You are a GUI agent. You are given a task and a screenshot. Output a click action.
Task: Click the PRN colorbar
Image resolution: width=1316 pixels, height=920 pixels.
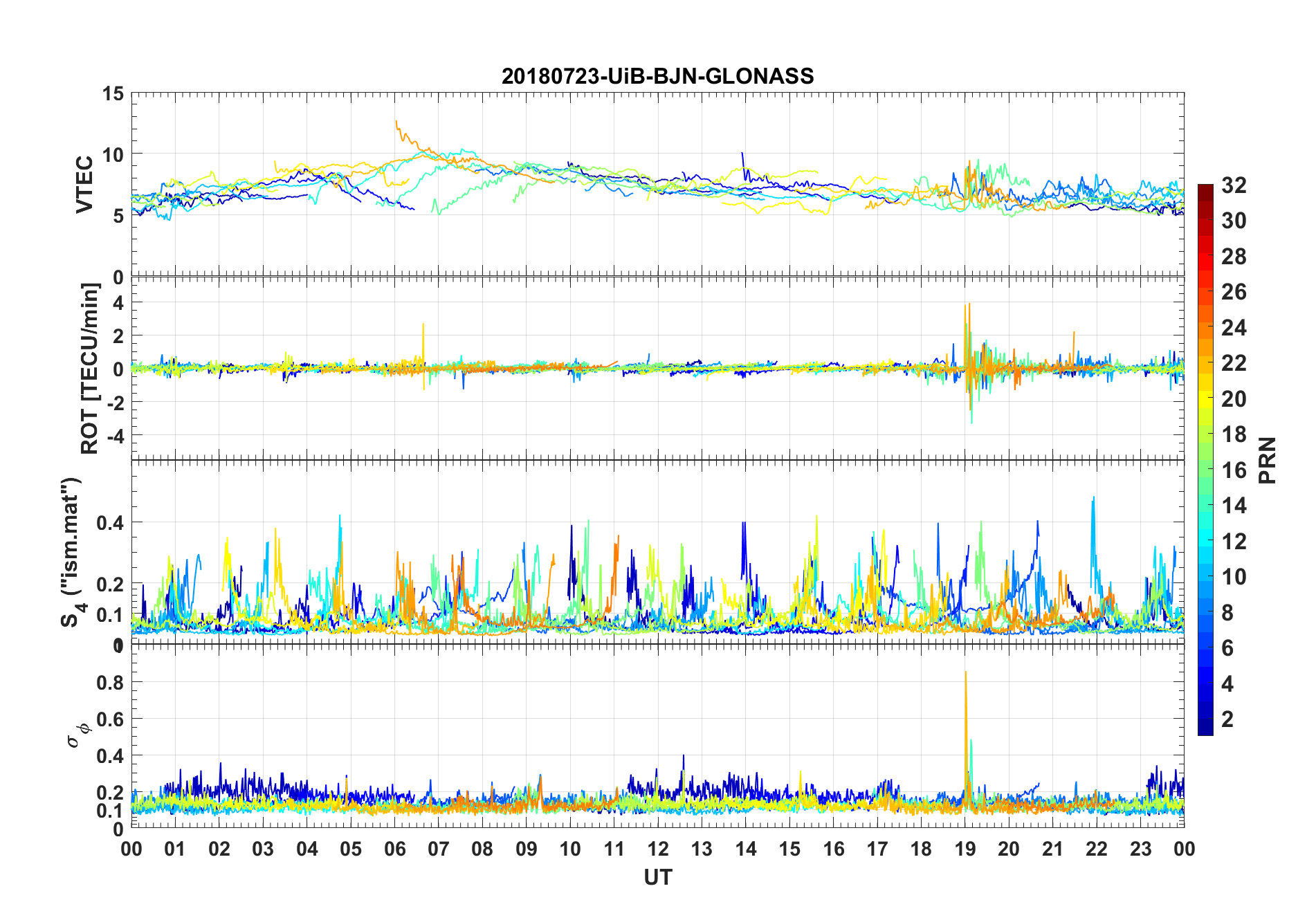click(x=1205, y=459)
